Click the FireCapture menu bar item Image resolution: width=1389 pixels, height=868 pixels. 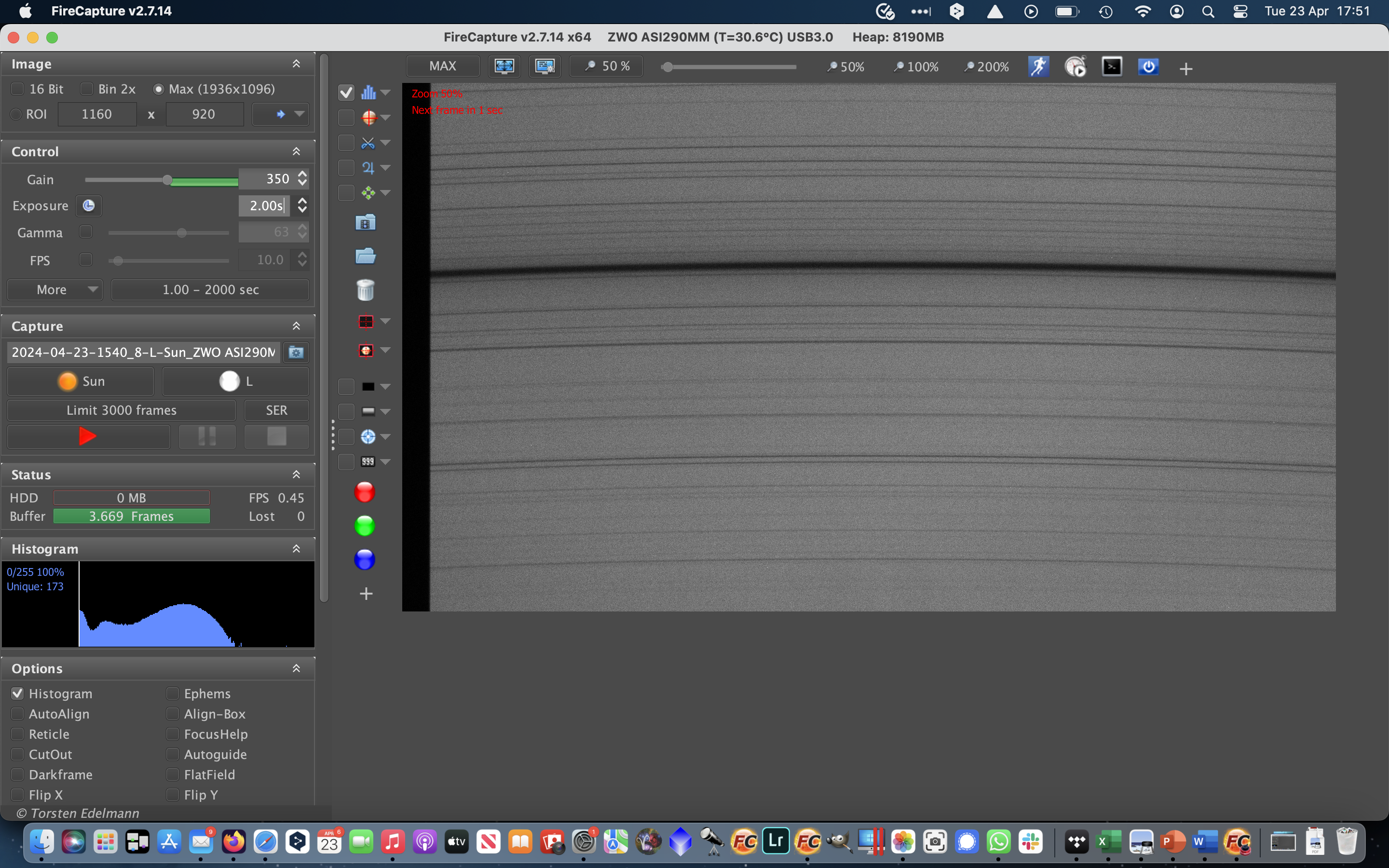pyautogui.click(x=111, y=11)
